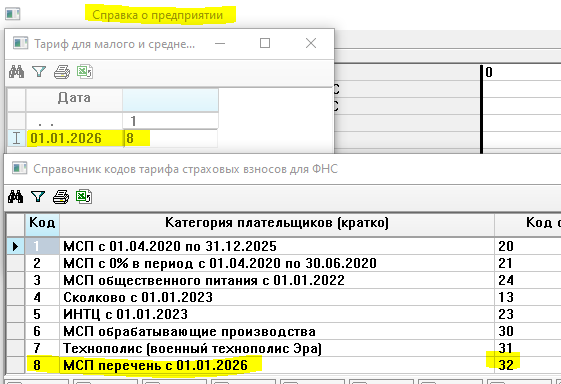Click the filter funnel icon in tariff window

[39, 72]
